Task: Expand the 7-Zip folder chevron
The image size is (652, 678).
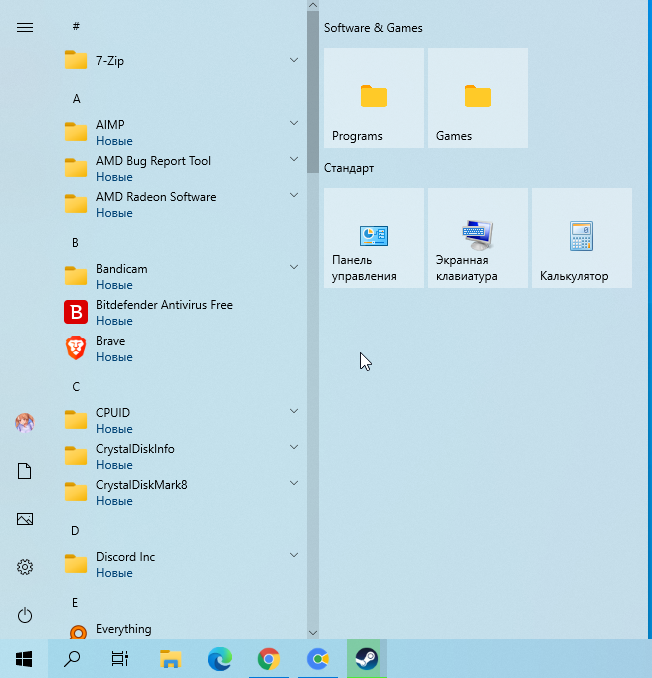Action: (x=294, y=60)
